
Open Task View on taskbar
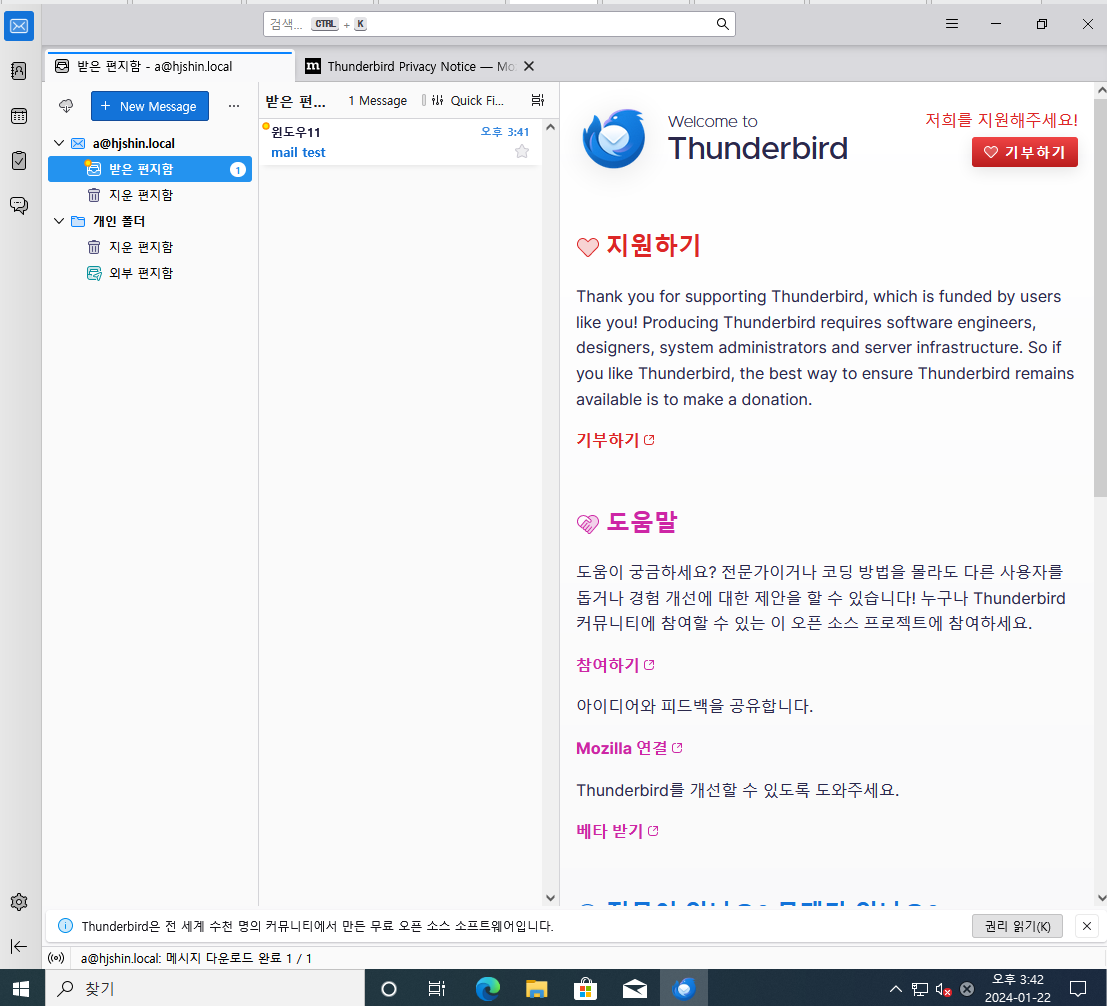pyautogui.click(x=437, y=988)
